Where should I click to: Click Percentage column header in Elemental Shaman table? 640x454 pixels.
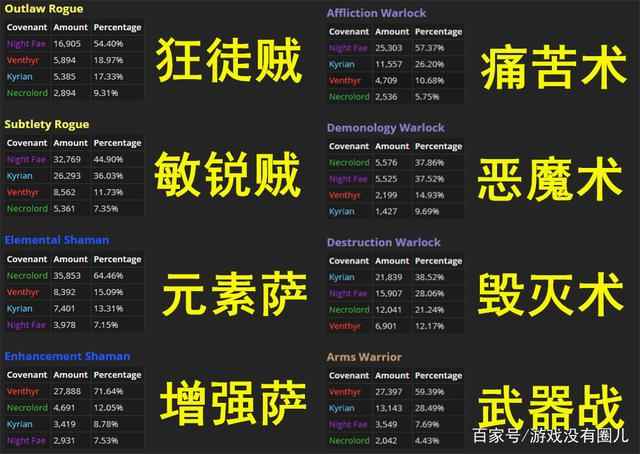click(118, 259)
